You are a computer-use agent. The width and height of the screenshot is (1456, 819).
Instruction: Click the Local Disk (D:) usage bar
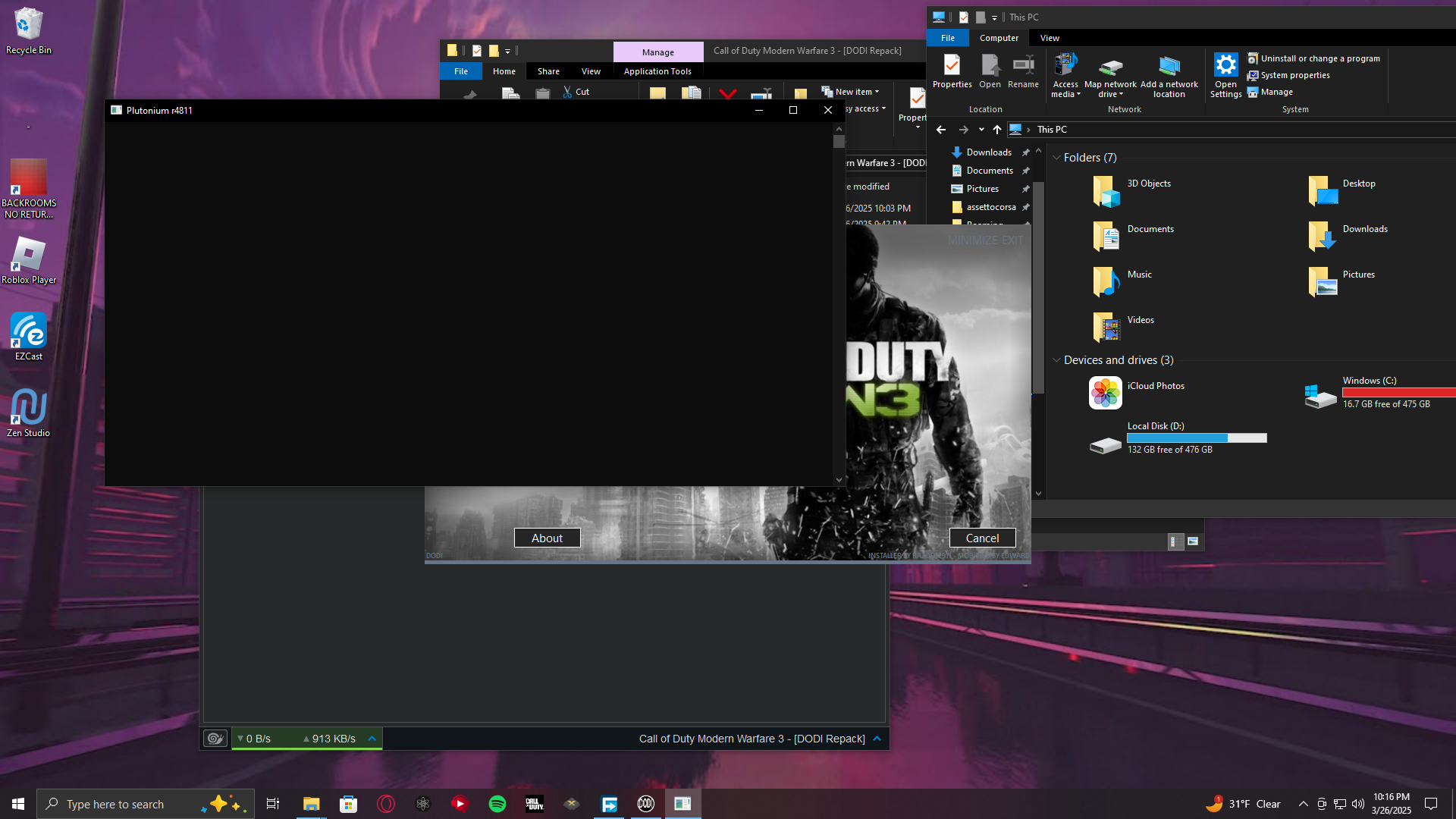[1197, 438]
